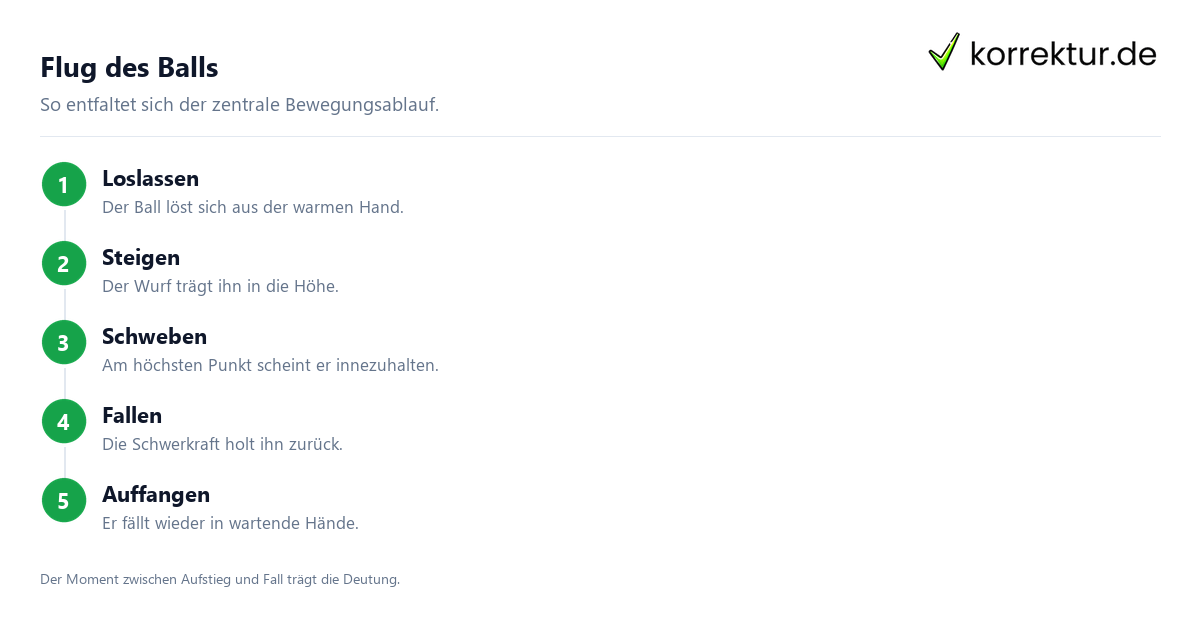Click description "Der Wurf trägt ihn"
Image resolution: width=1200 pixels, height=630 pixels.
(x=220, y=287)
